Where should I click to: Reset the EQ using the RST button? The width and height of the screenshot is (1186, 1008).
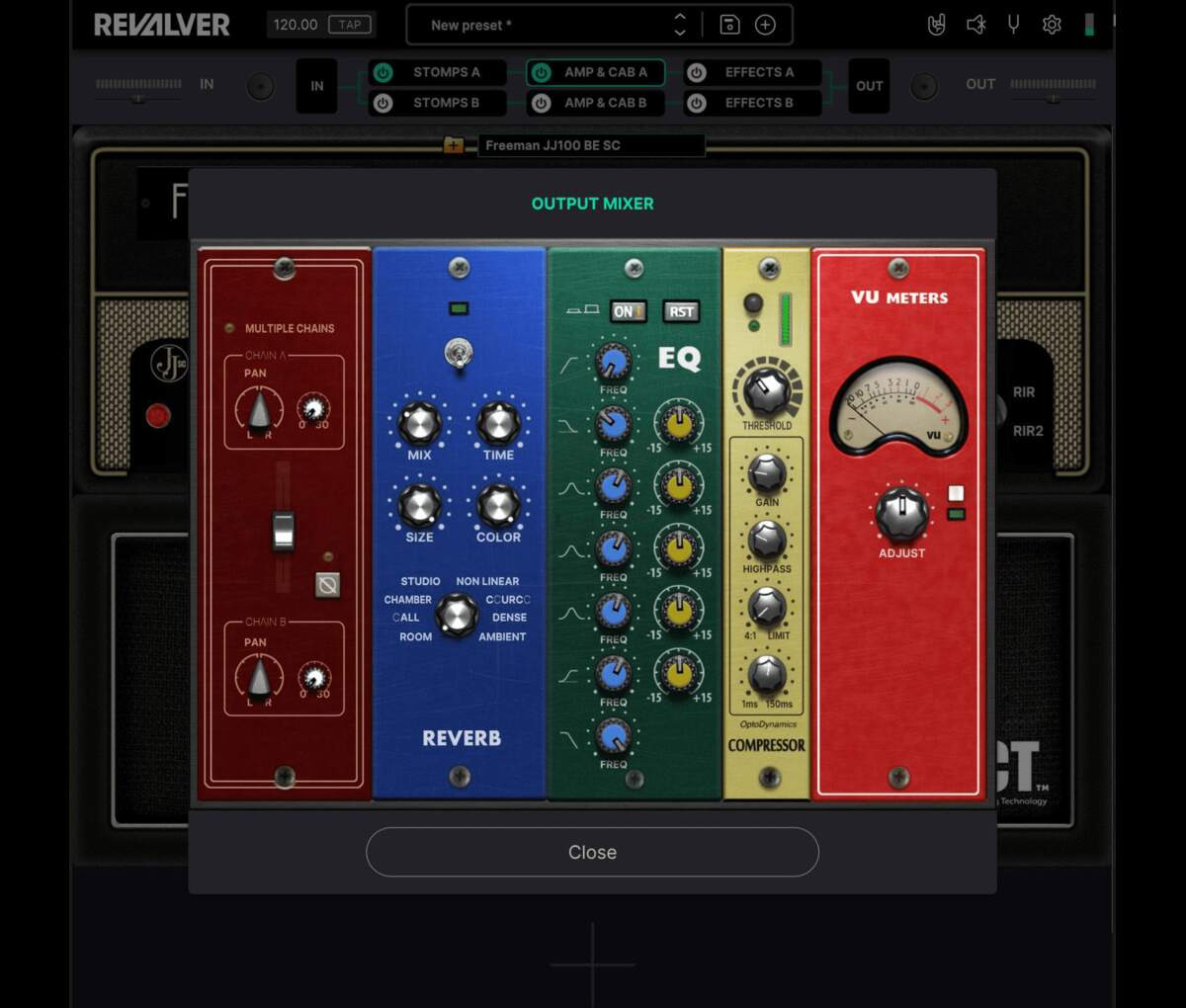[x=681, y=310]
